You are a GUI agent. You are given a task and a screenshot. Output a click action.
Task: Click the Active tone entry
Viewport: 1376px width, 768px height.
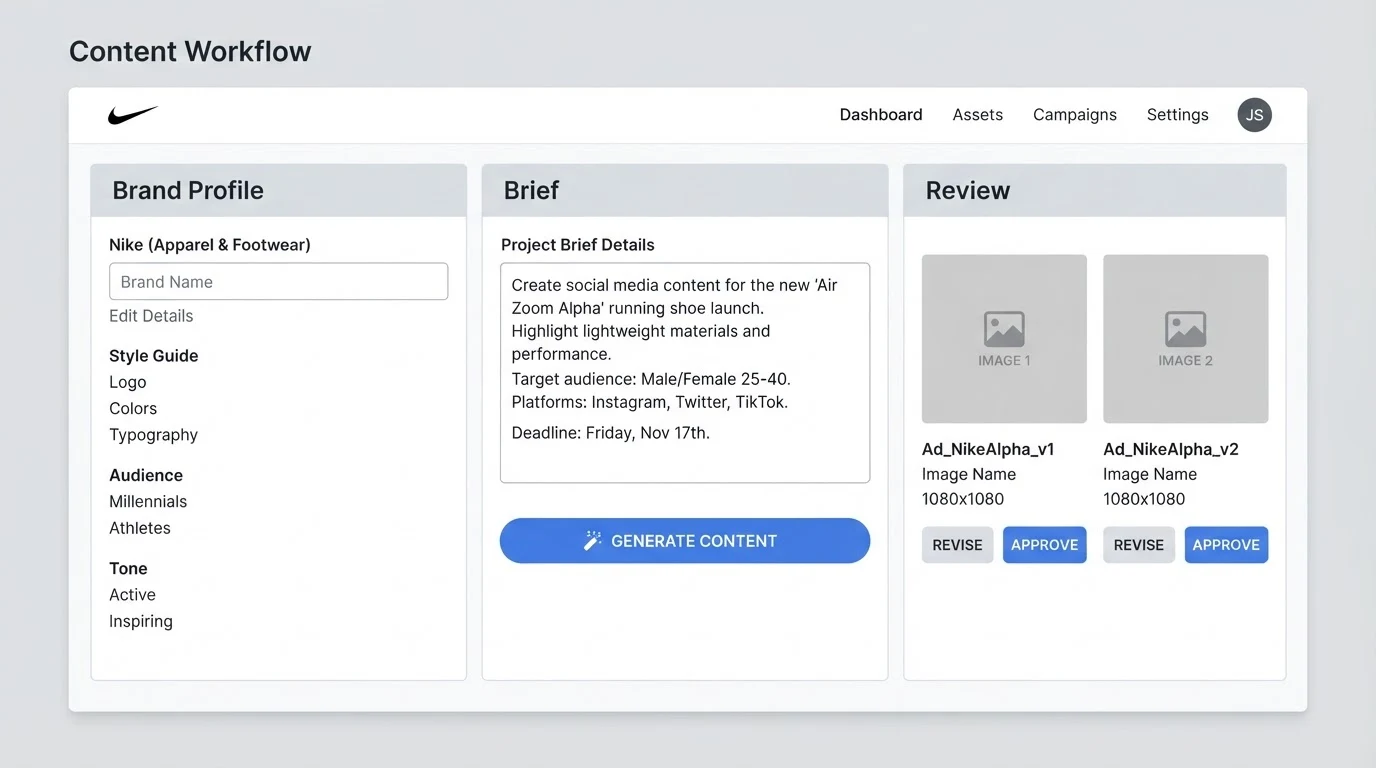coord(132,595)
